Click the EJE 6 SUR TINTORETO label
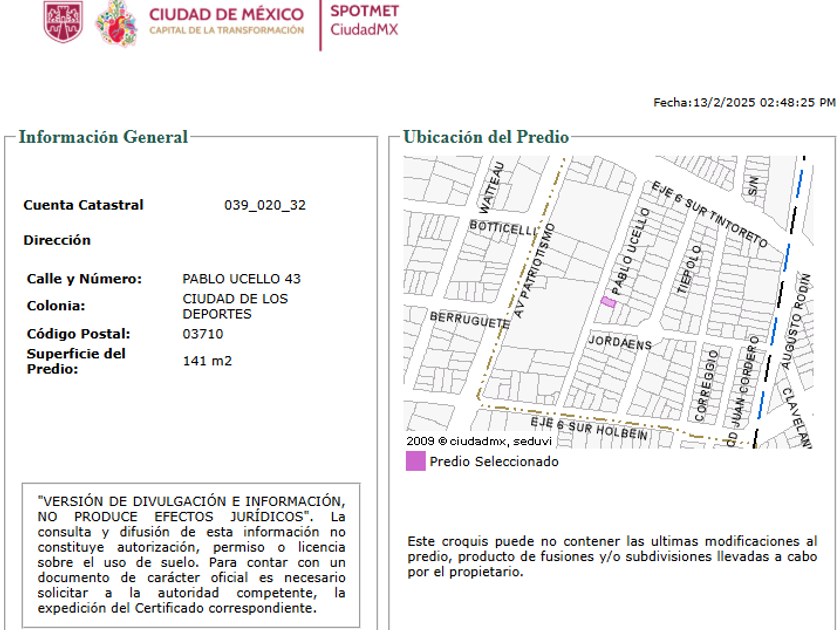The width and height of the screenshot is (840, 630). 709,214
